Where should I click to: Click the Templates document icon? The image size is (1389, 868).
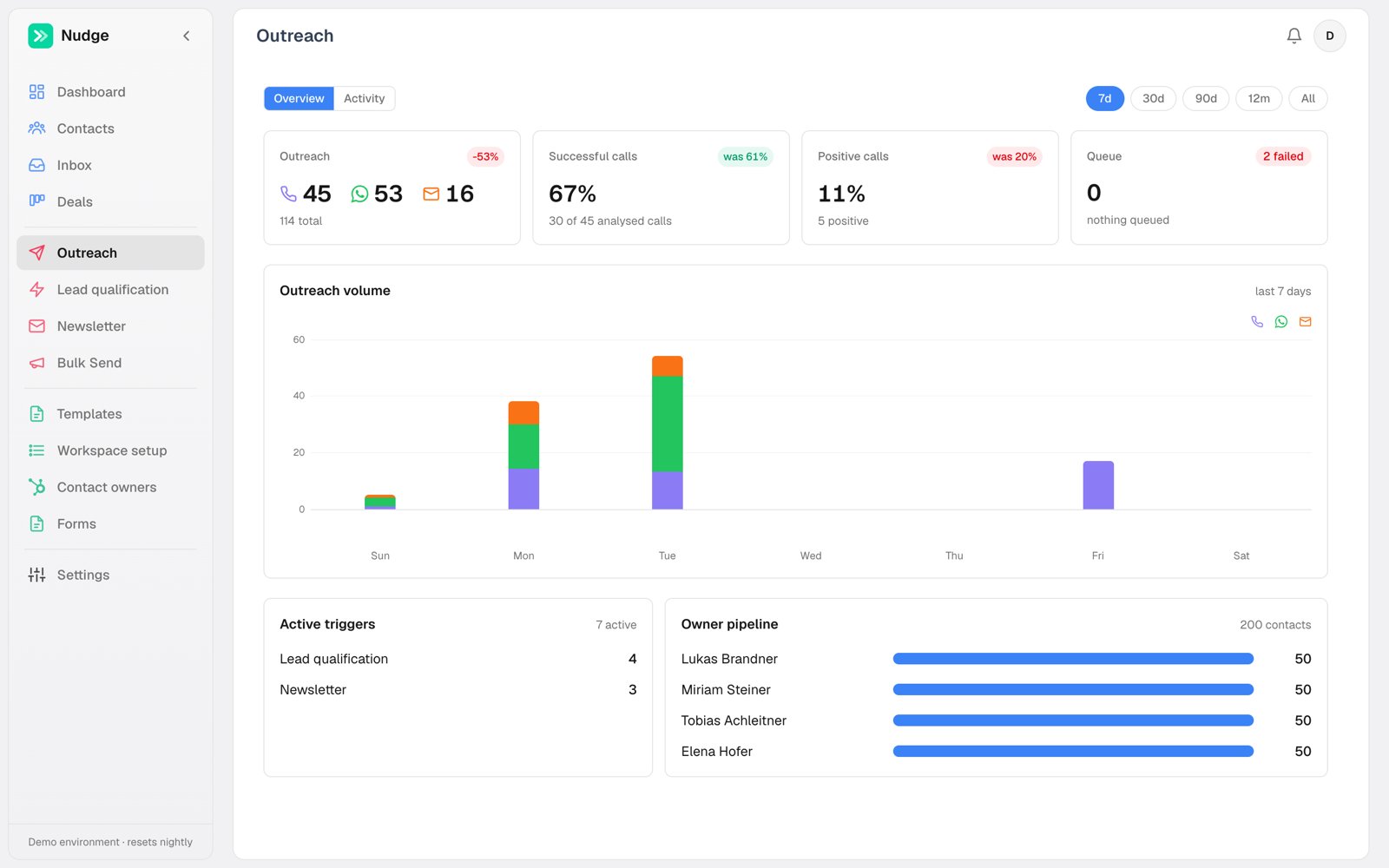pyautogui.click(x=36, y=414)
